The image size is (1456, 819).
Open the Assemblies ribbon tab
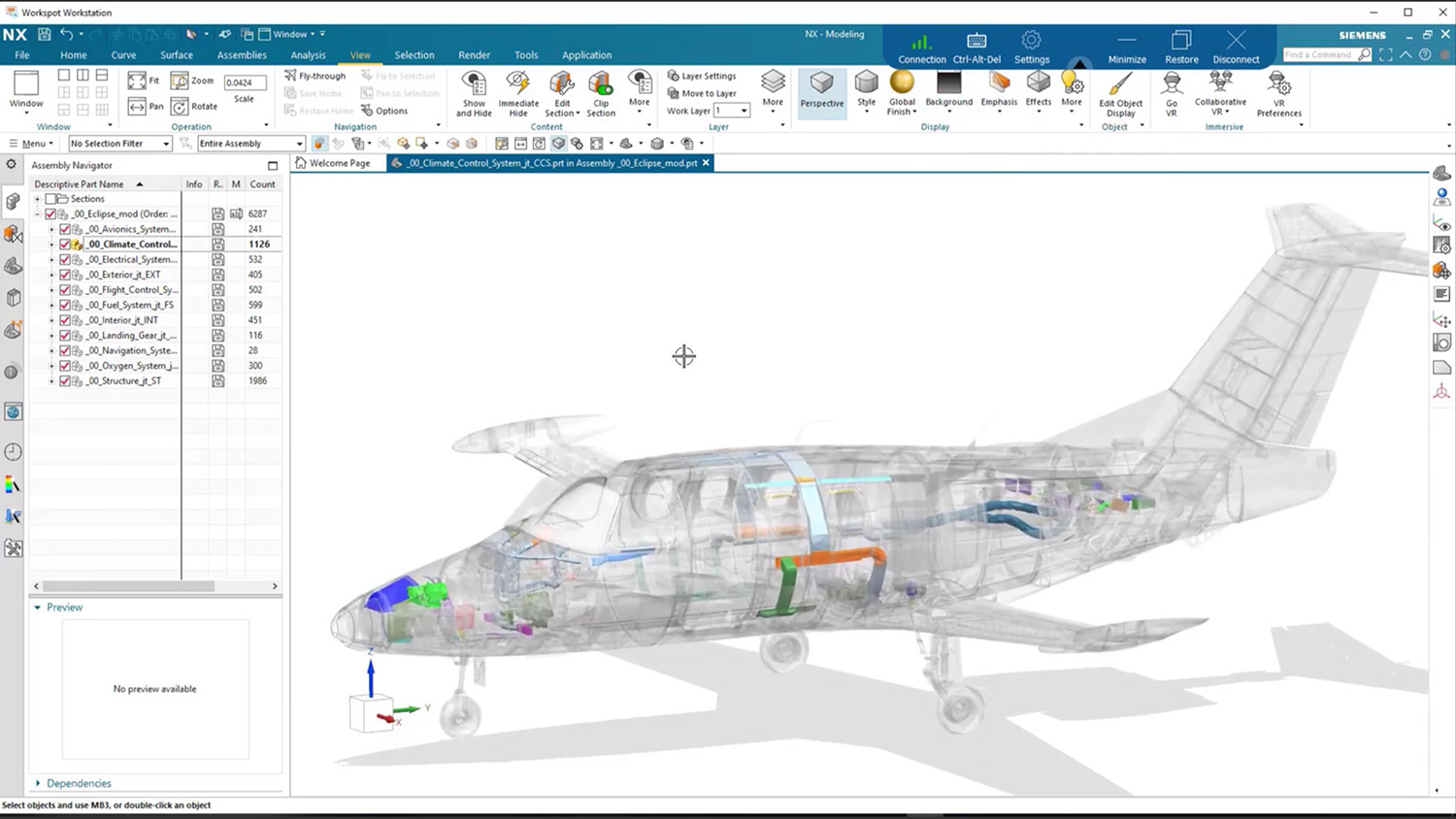click(x=242, y=54)
